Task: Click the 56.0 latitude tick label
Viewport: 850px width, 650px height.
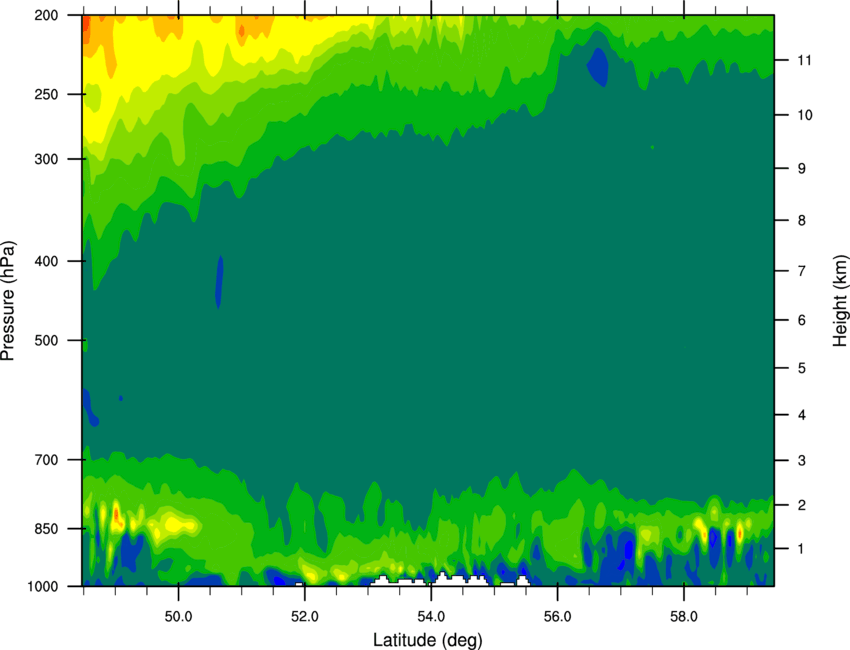Action: [x=557, y=617]
